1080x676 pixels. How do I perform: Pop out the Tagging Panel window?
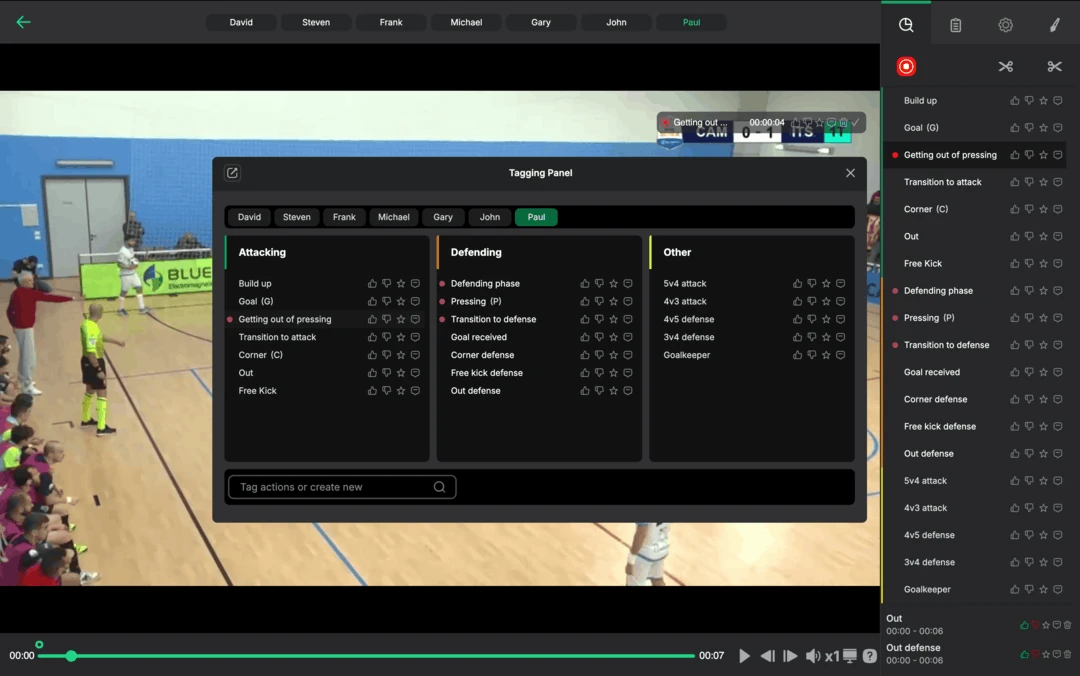point(232,173)
